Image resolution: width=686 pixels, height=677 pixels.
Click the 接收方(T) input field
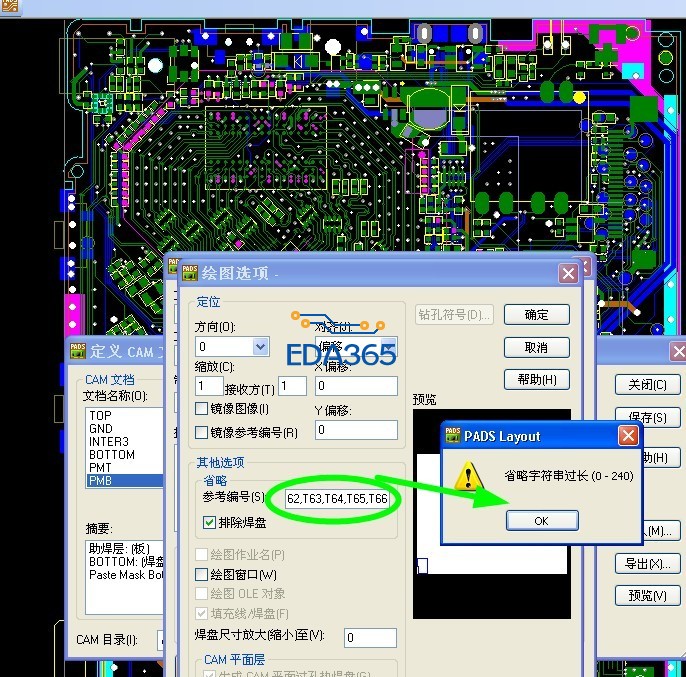tap(292, 386)
